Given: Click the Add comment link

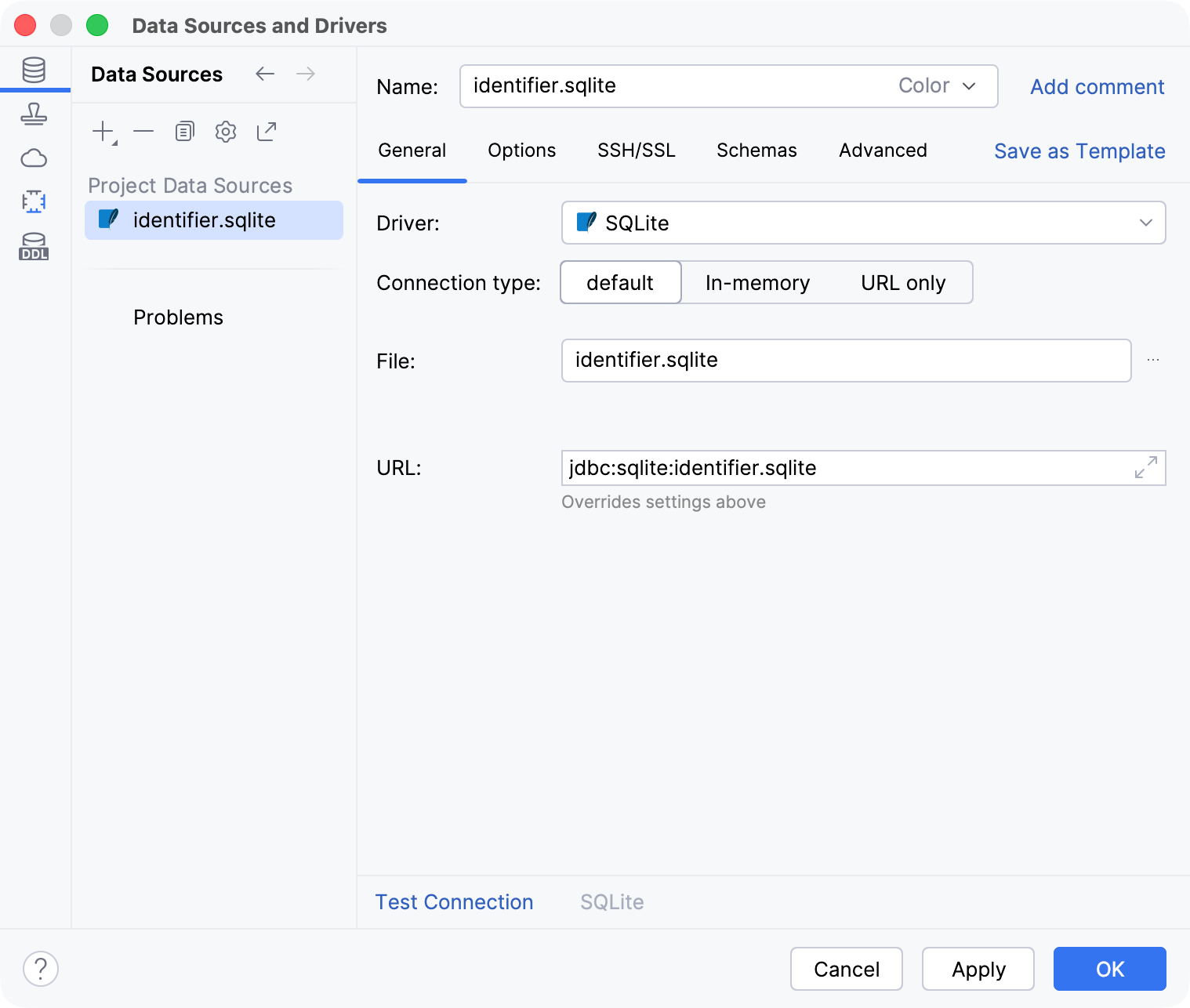Looking at the screenshot, I should [x=1097, y=86].
